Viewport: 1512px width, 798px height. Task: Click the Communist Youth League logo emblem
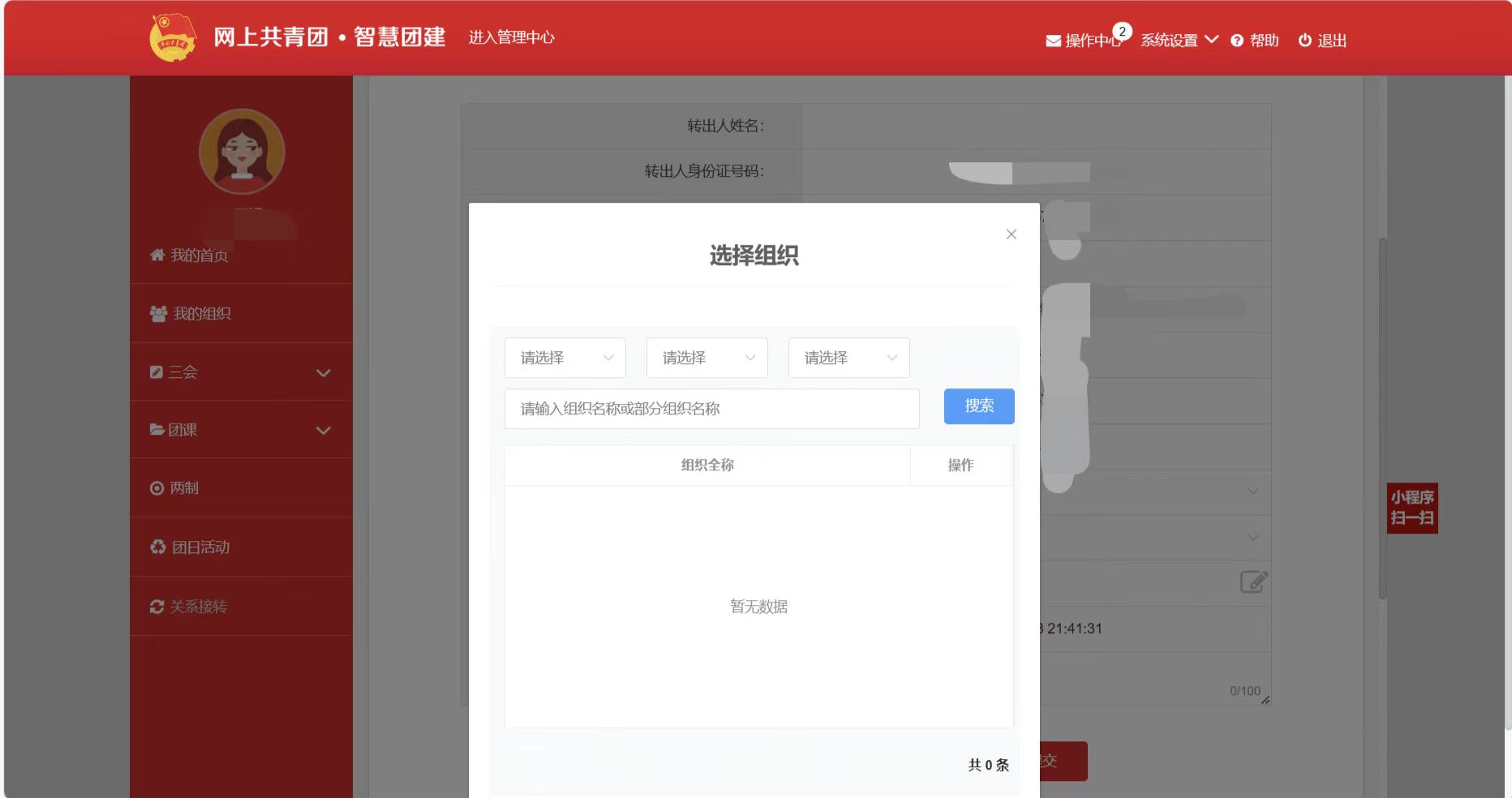coord(173,37)
